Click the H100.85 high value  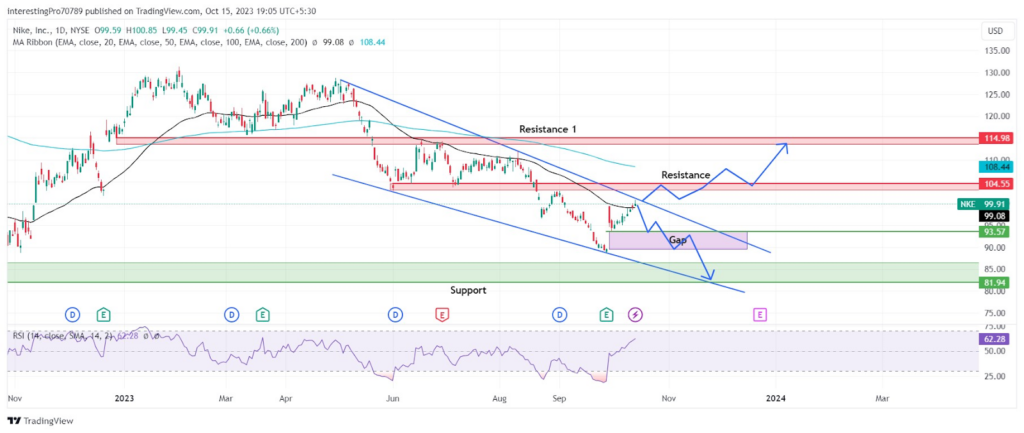coord(142,29)
